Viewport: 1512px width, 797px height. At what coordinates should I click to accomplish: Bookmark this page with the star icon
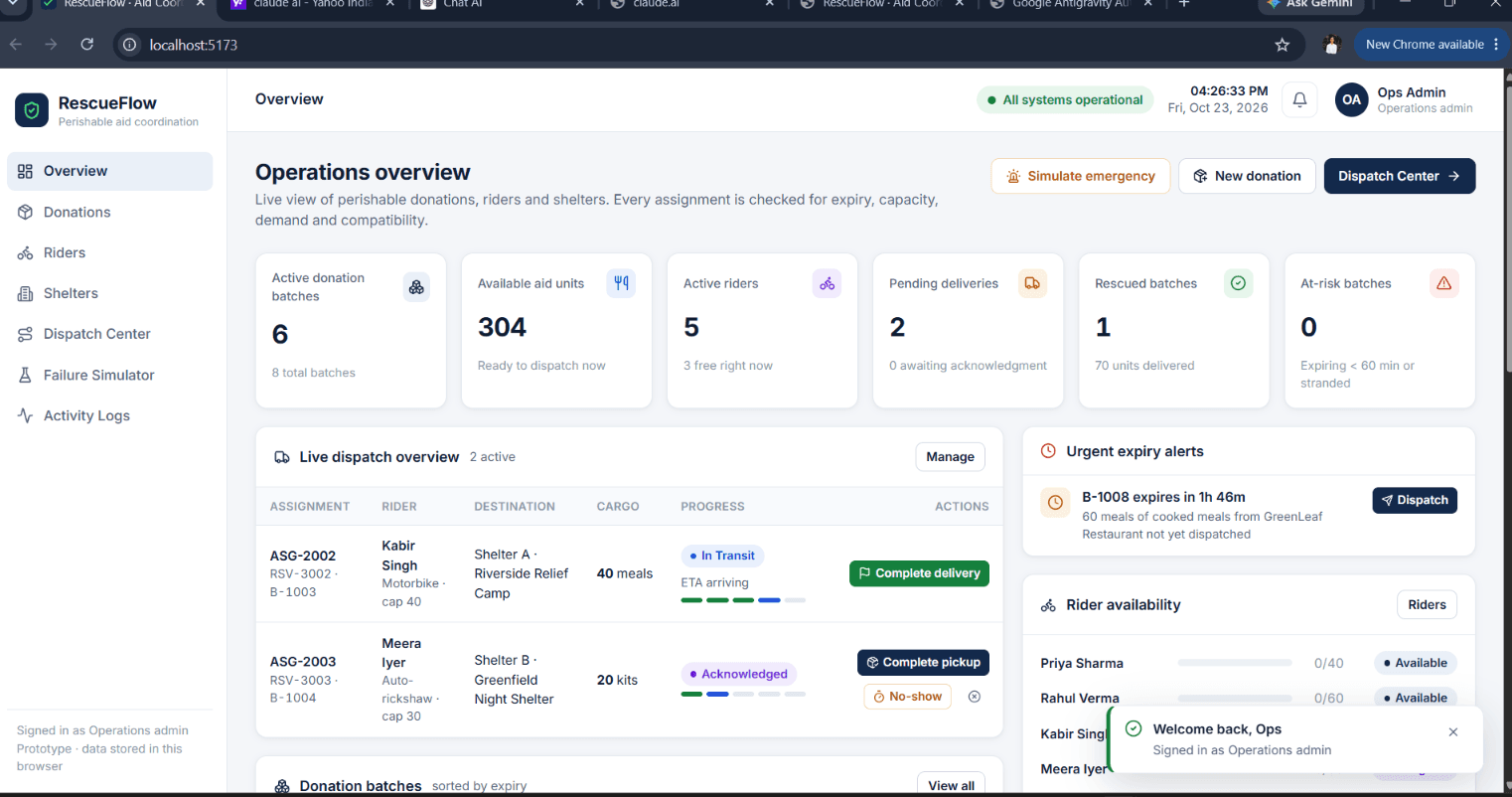coord(1283,45)
